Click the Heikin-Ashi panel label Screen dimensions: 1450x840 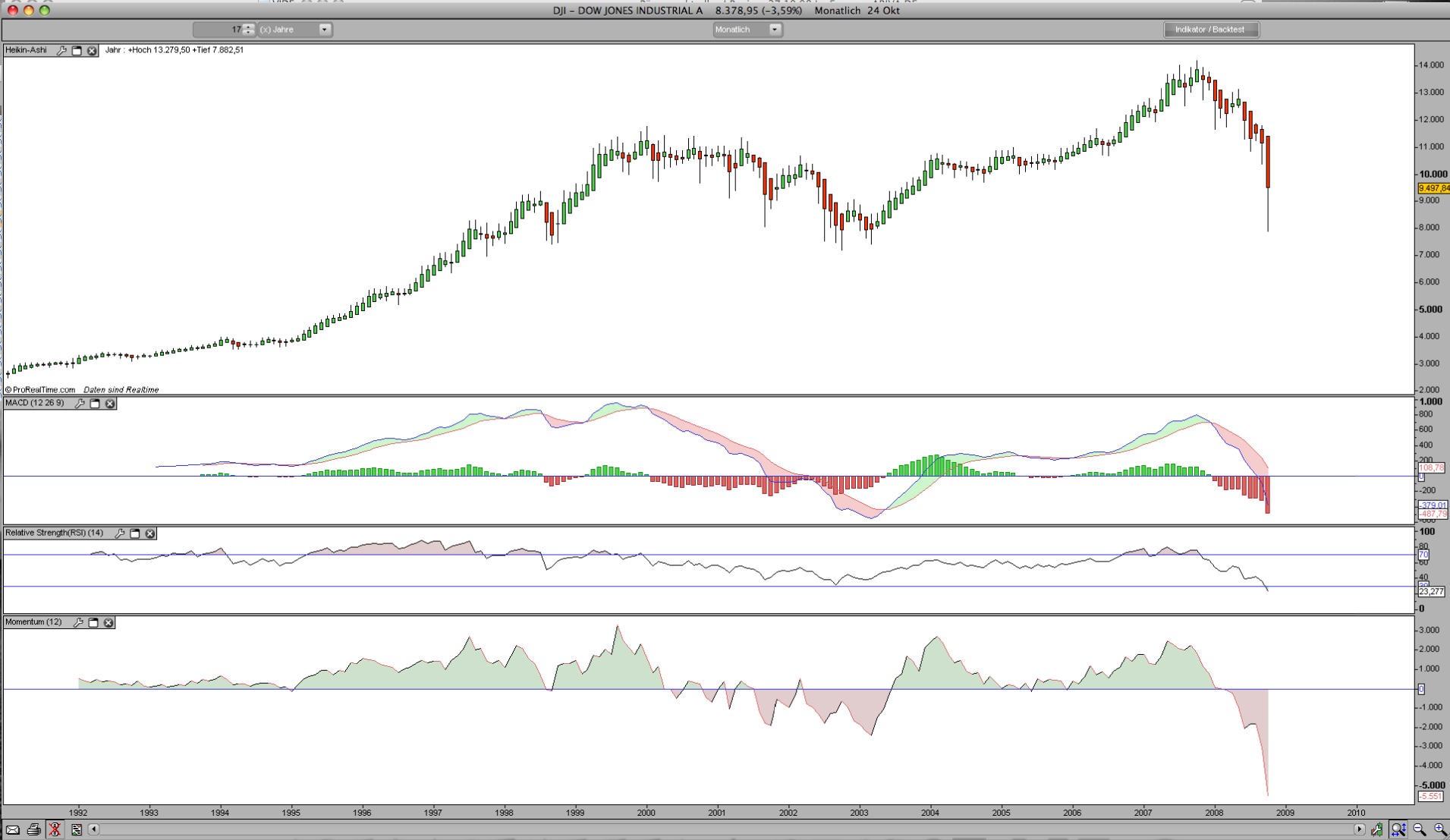(x=27, y=50)
